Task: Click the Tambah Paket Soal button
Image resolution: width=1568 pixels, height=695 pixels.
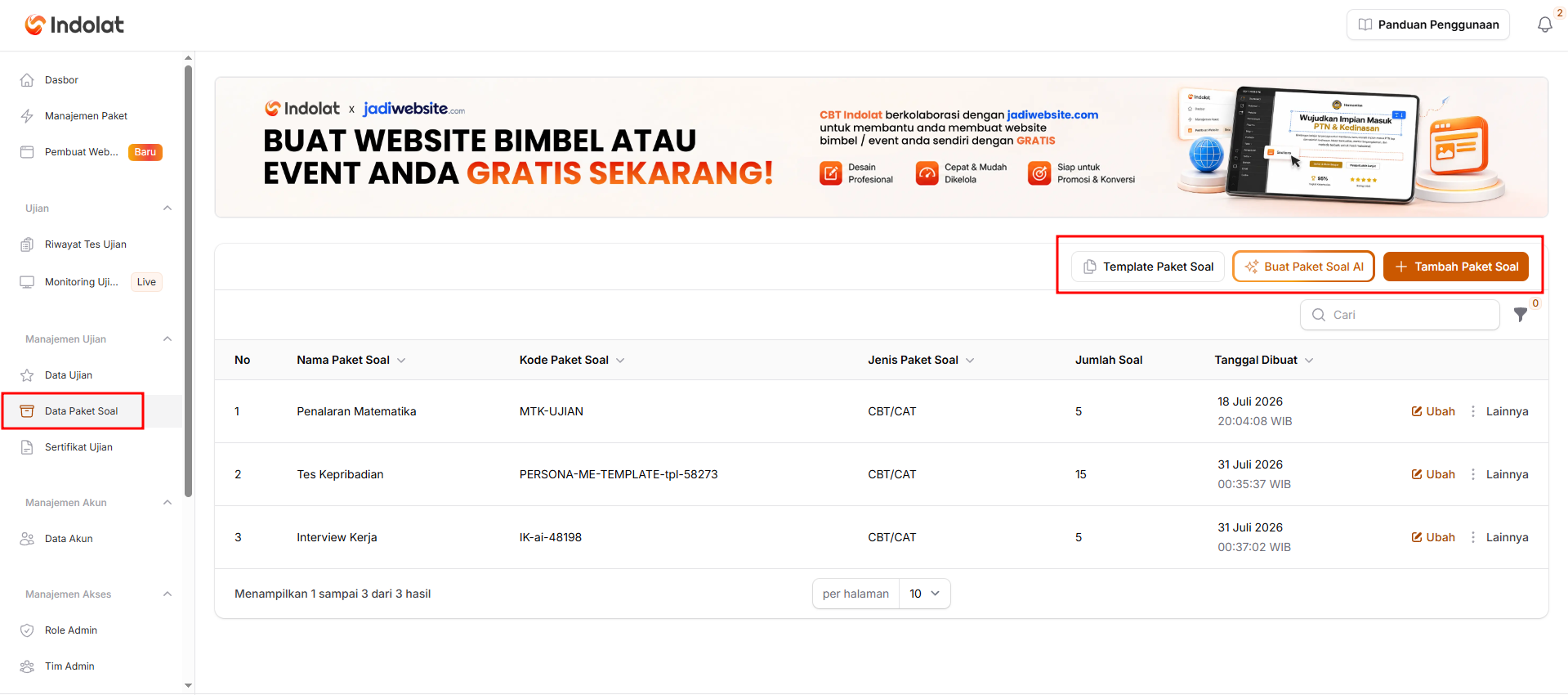Action: pyautogui.click(x=1456, y=267)
